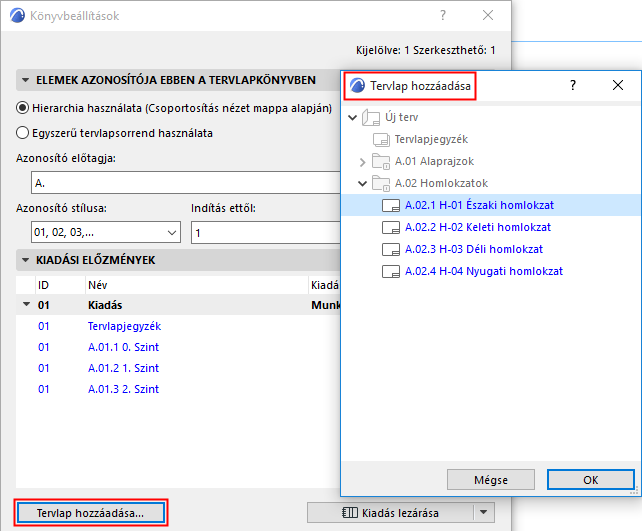Select Egyszerű tervlapsorrend használata radio option
This screenshot has width=642, height=531.
23,132
